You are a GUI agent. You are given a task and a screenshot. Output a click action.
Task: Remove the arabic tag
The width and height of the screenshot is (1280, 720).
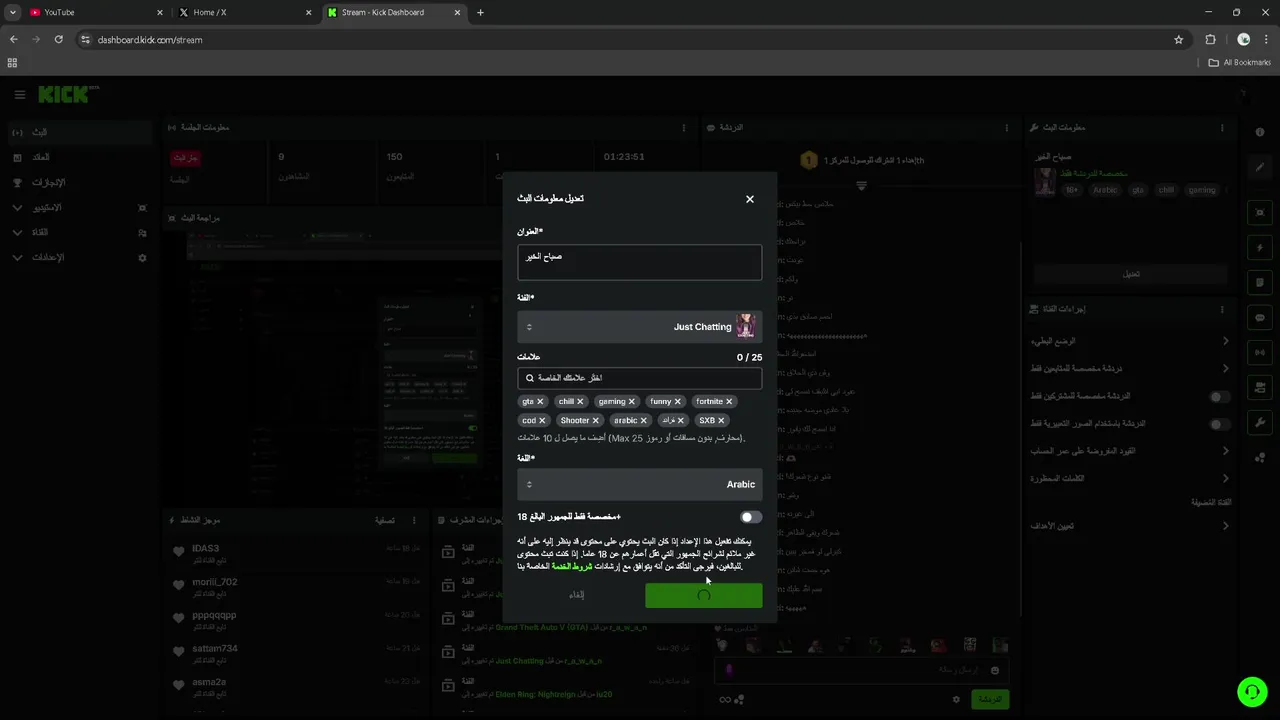coord(643,421)
